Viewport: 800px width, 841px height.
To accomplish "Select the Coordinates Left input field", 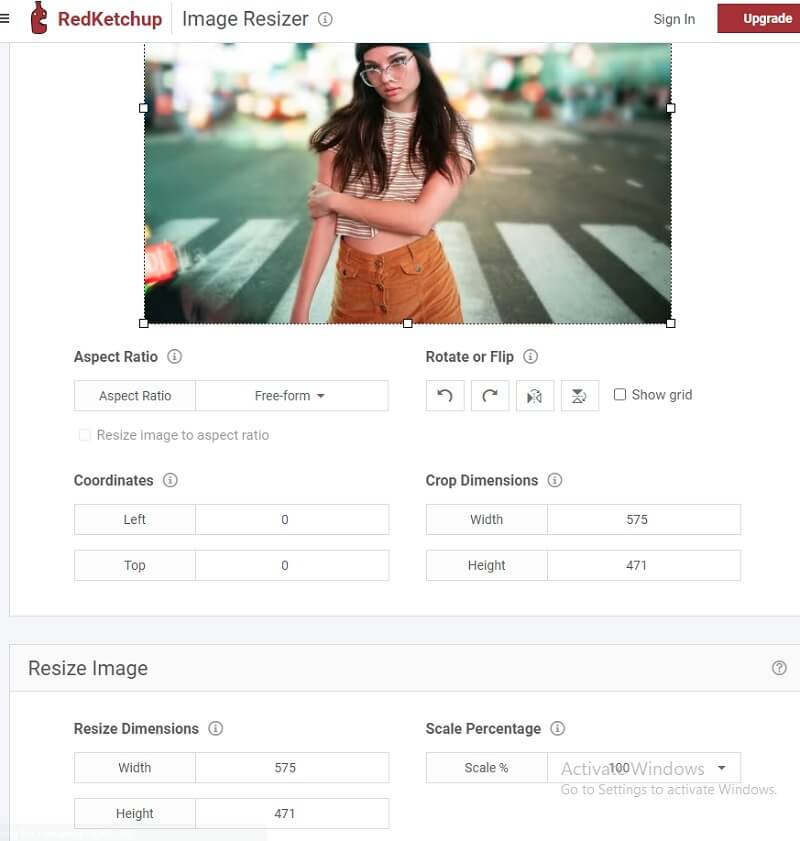I will coord(291,520).
